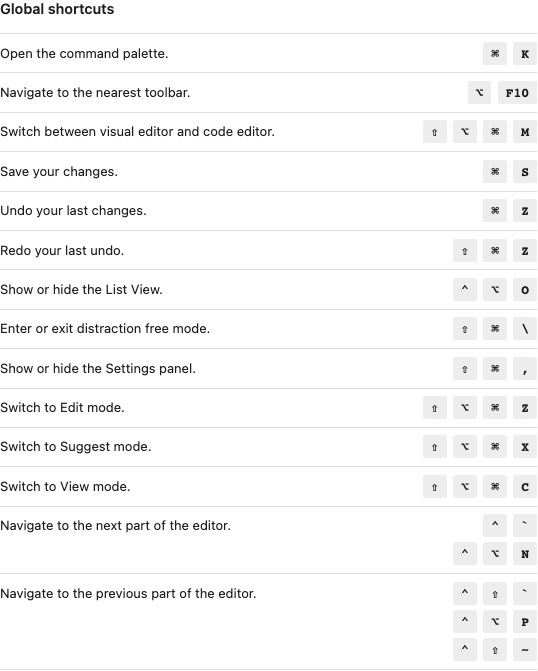Click the N key badge
The height and width of the screenshot is (671, 538).
(x=525, y=554)
